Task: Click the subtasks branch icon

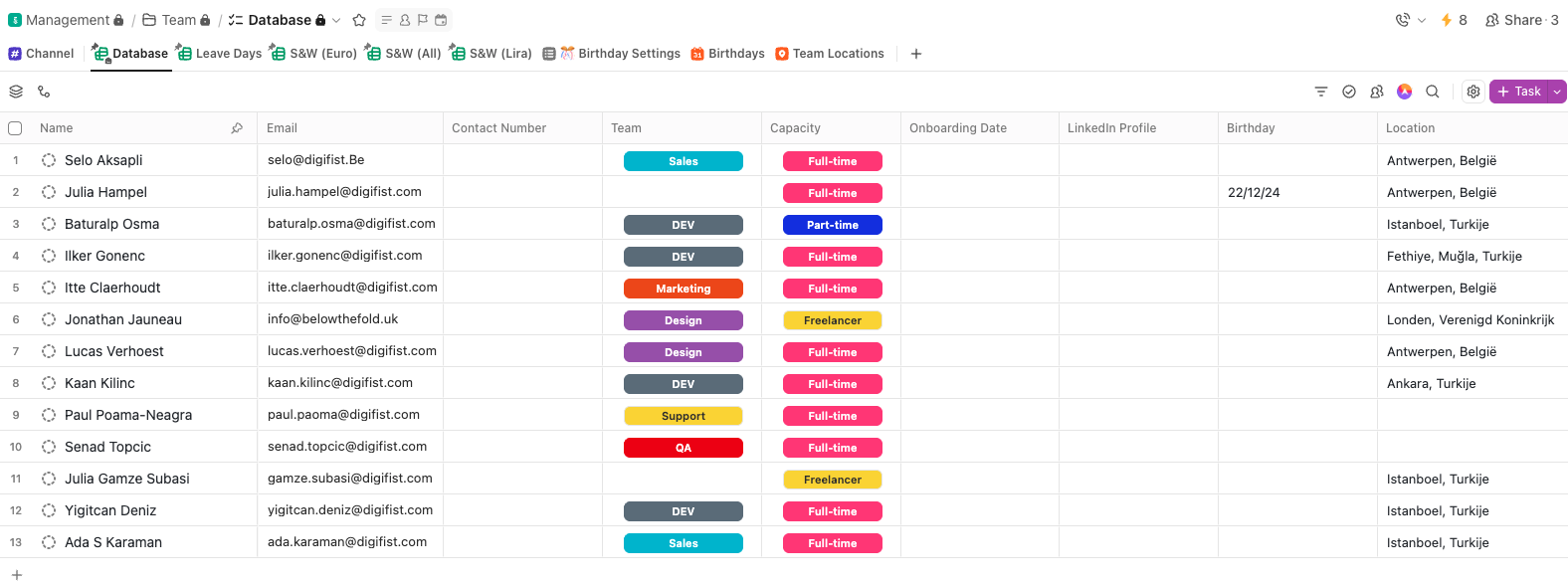Action: click(x=44, y=92)
